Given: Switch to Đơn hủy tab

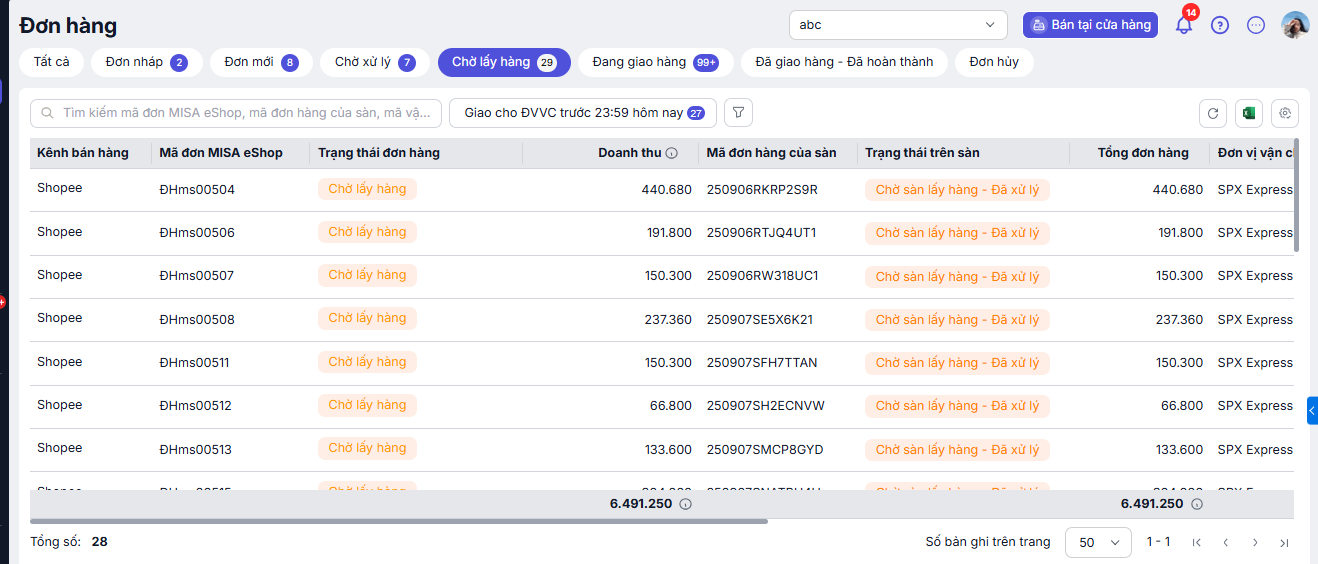Looking at the screenshot, I should (x=994, y=62).
